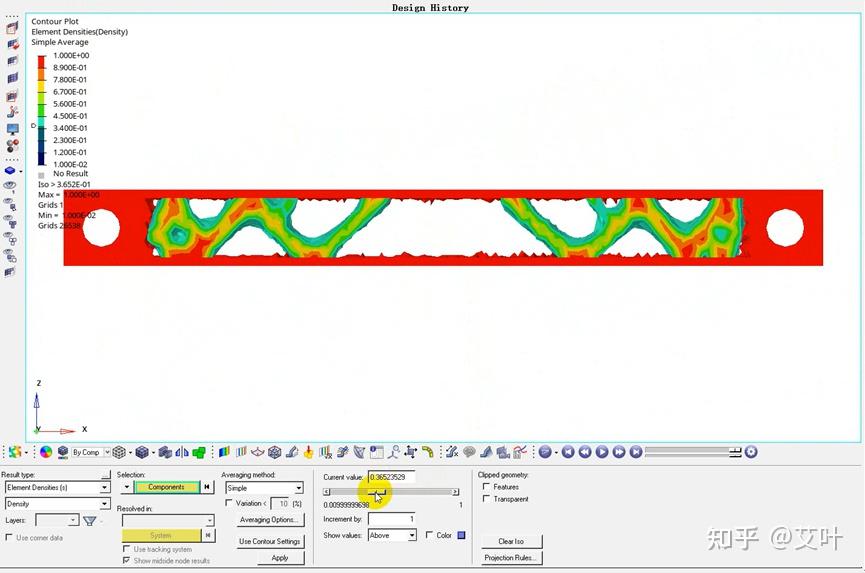Click the iso Current value slider track
865x573 pixels.
point(391,491)
